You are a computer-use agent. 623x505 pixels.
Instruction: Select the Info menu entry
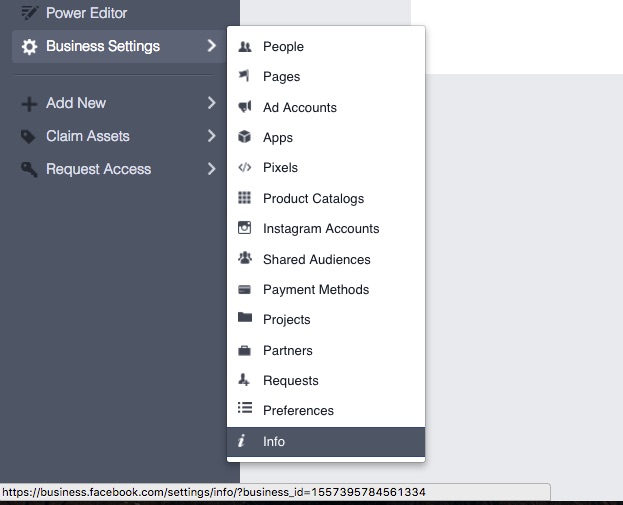[274, 441]
